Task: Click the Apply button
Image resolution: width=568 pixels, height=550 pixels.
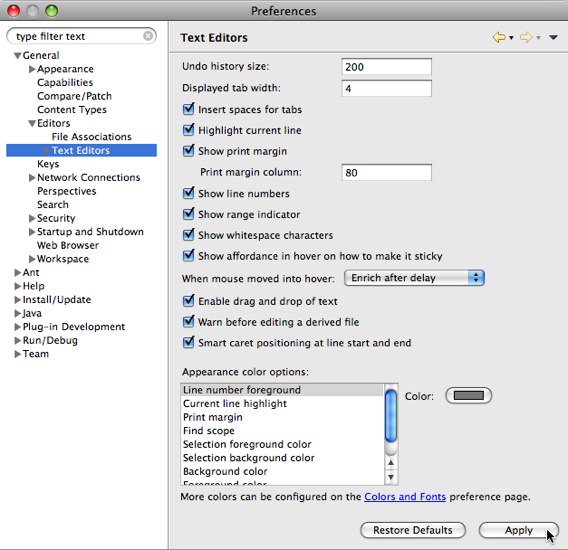Action: pos(518,530)
